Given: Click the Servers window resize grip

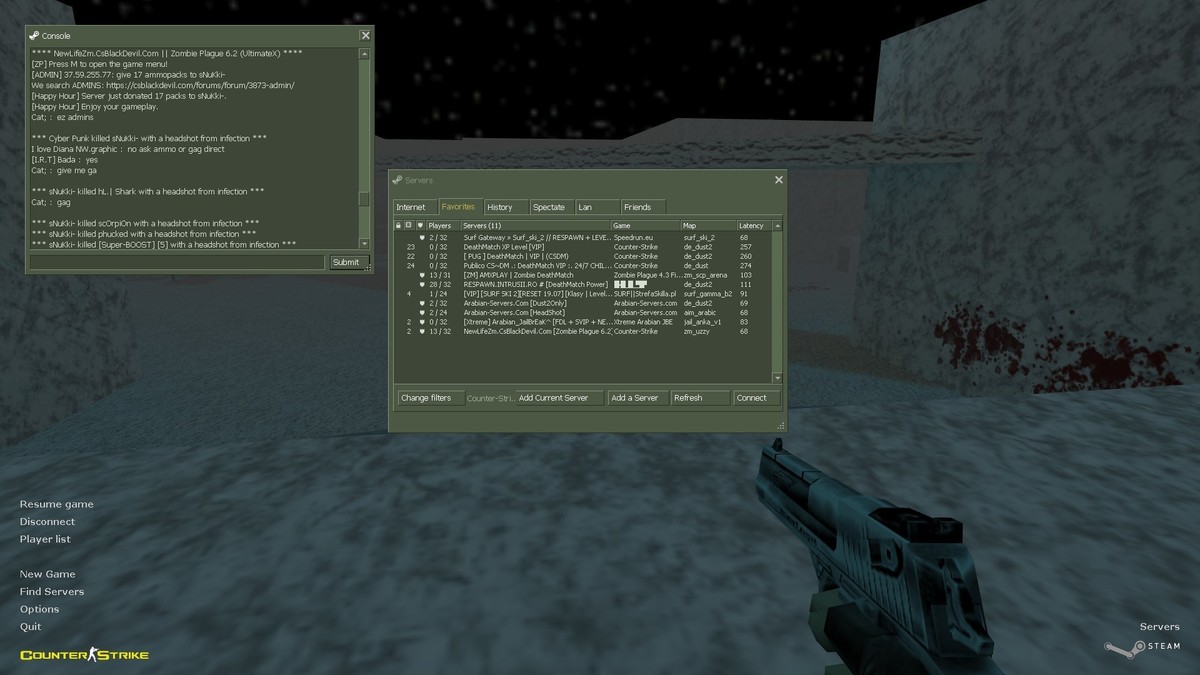Looking at the screenshot, I should (781, 426).
